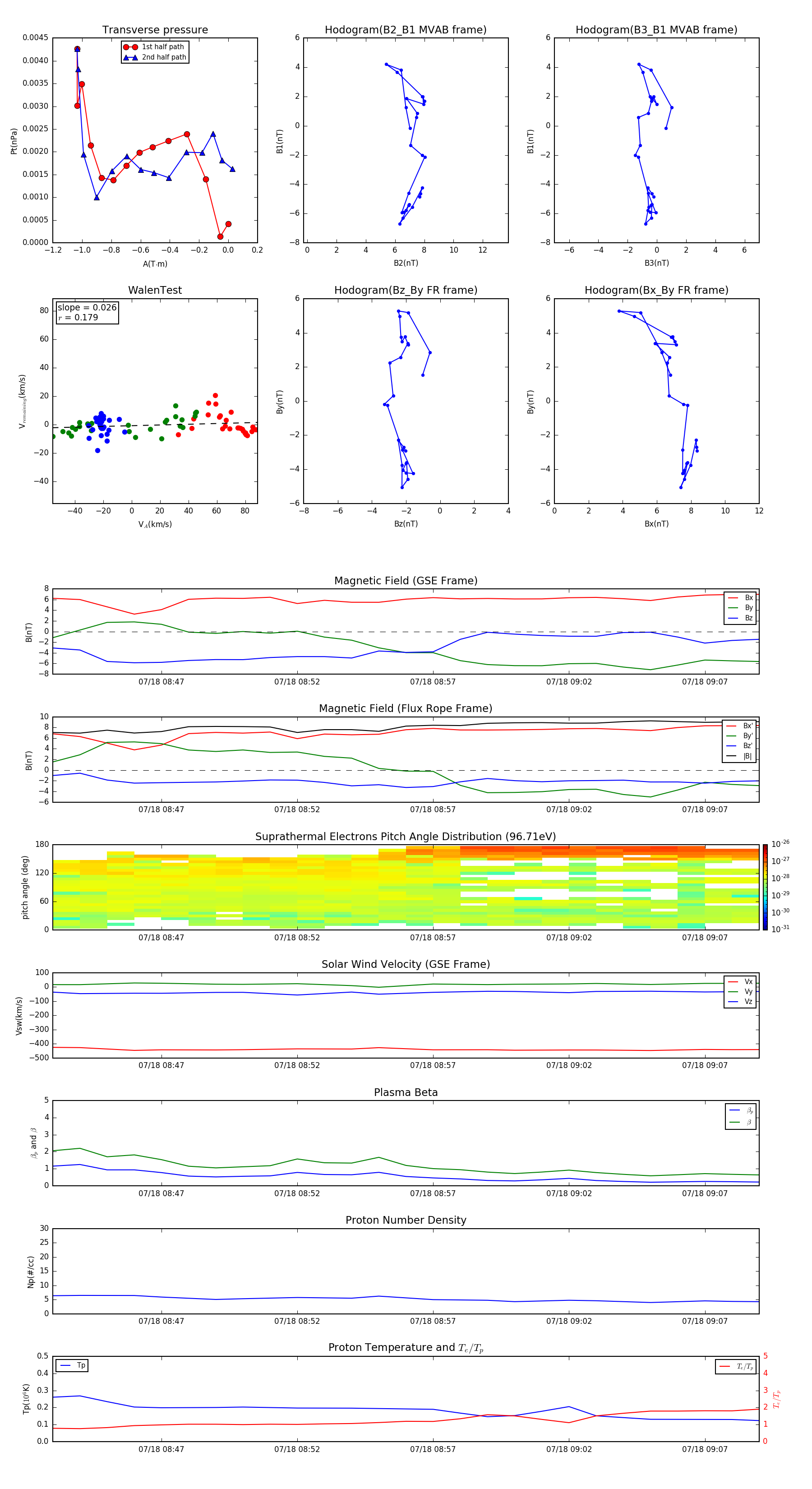Click the "By'" legend entry in Flux Rope panel
The image size is (812, 1489).
pyautogui.click(x=740, y=736)
